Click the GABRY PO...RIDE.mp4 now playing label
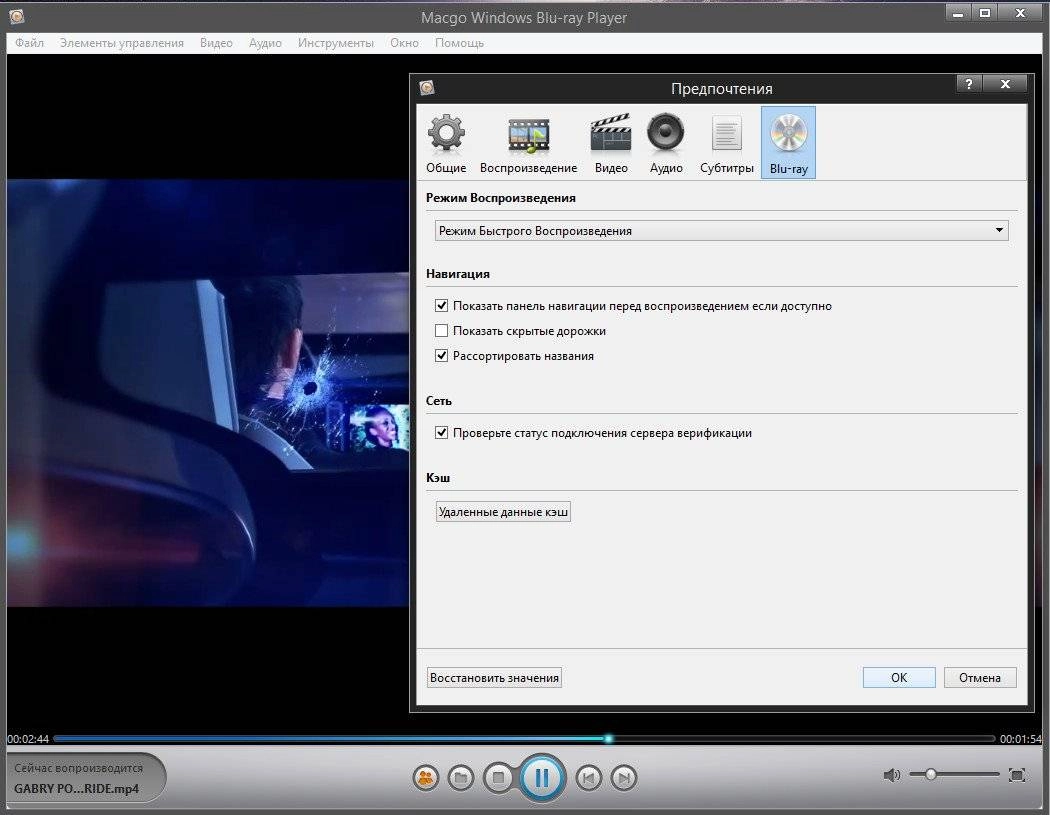This screenshot has width=1050, height=815. (76, 789)
